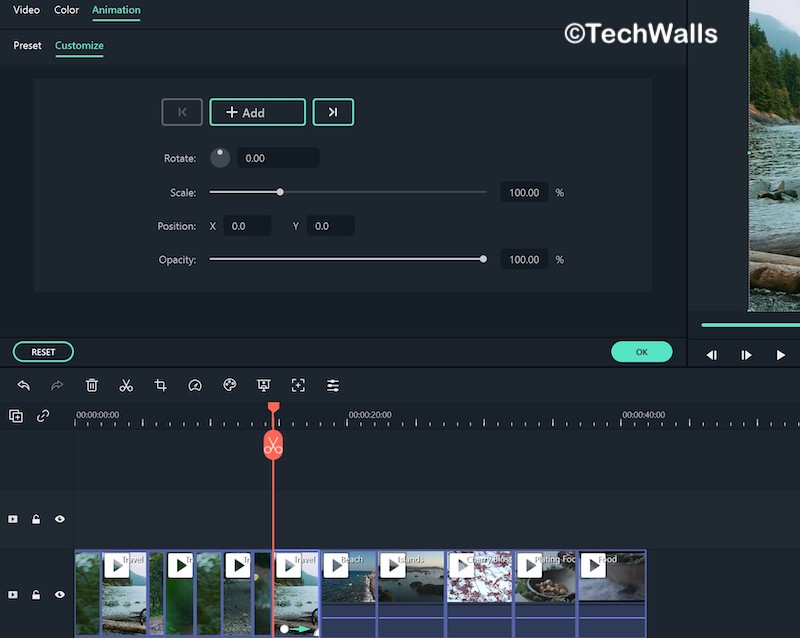
Task: Toggle the lock on the lower track
Action: point(36,595)
